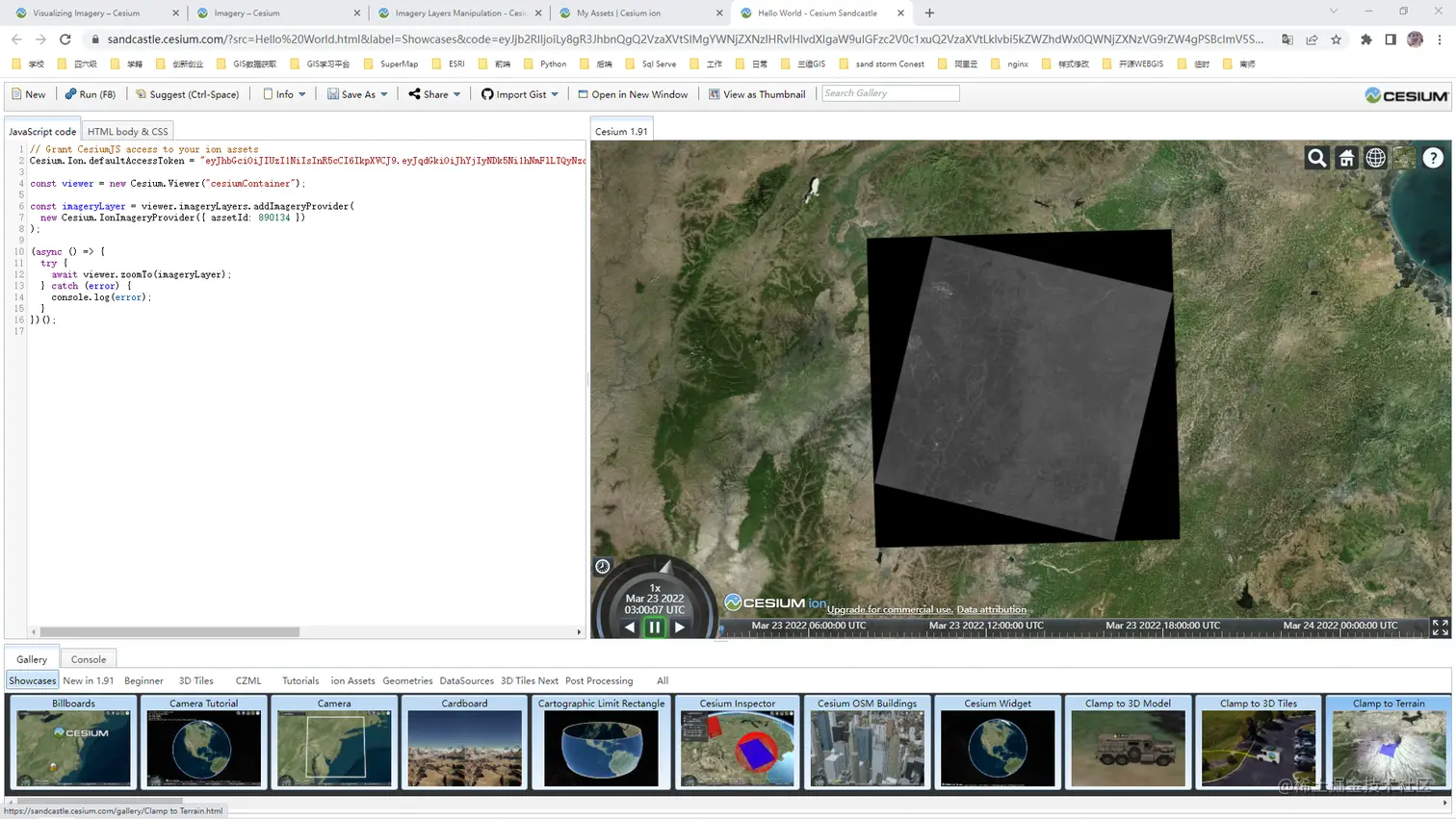Switch to the HTML body & CSS tab

point(127,131)
